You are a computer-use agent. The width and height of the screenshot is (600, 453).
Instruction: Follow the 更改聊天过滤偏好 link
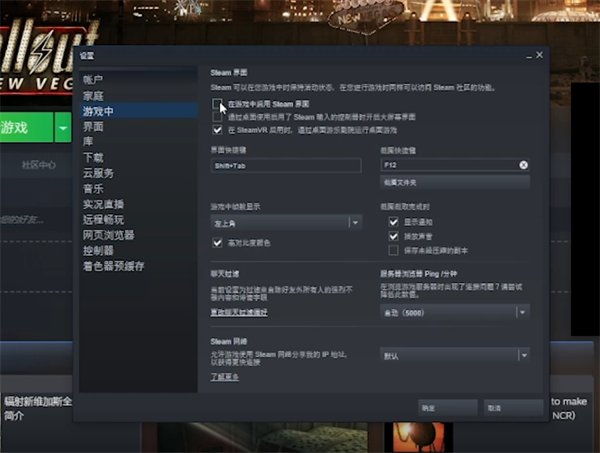[x=238, y=313]
